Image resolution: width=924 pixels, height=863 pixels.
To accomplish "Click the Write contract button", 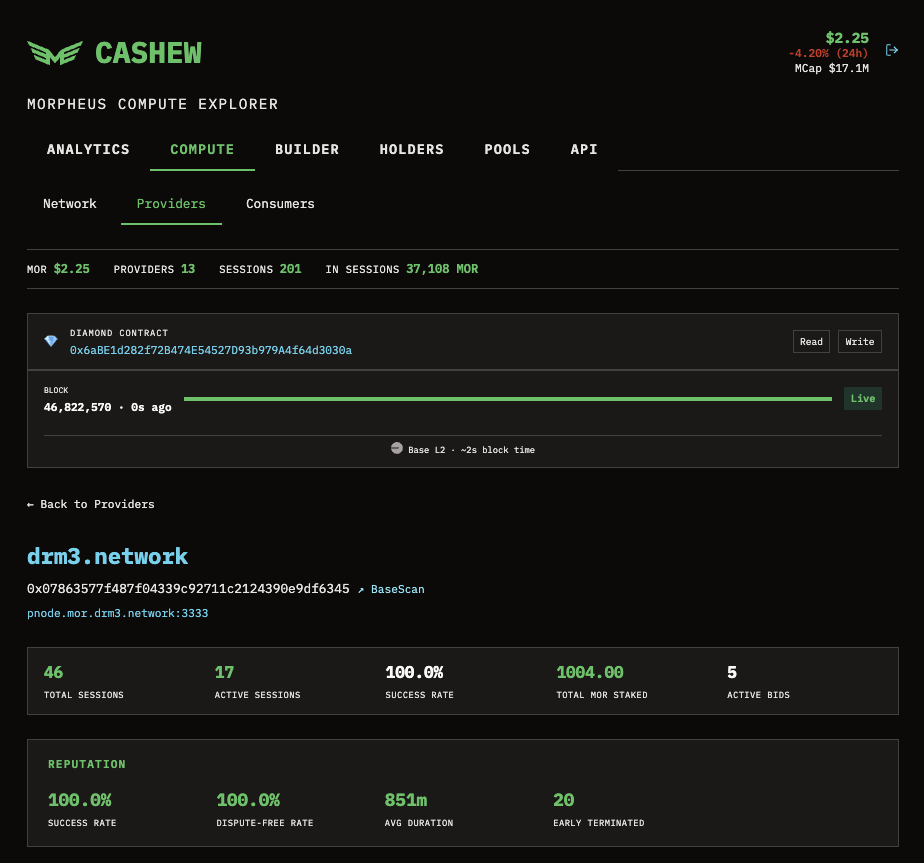I will 859,341.
